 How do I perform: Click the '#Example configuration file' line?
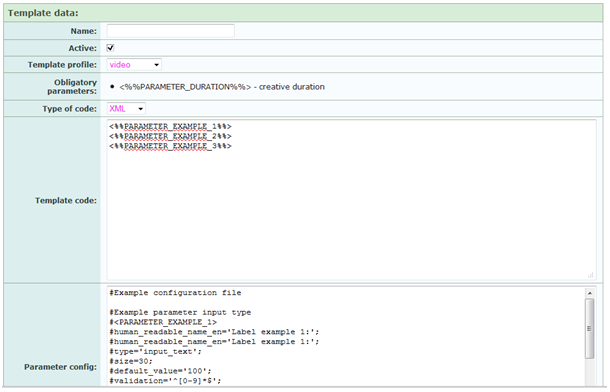[x=175, y=292]
